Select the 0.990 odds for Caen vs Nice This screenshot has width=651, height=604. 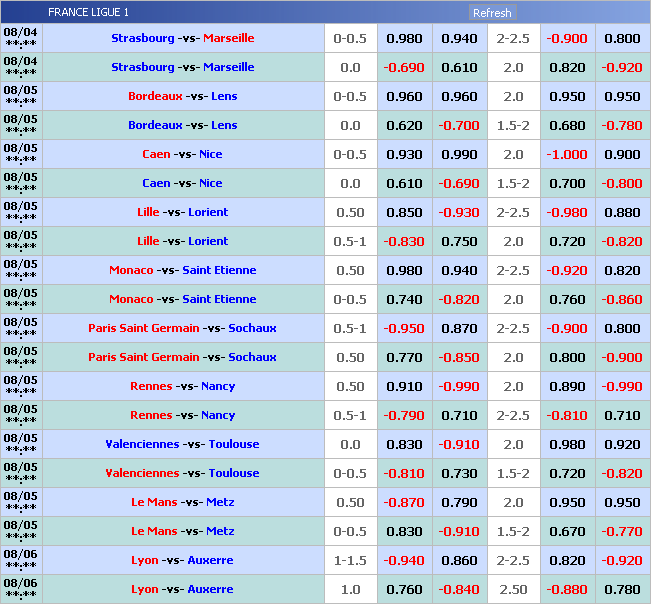459,155
